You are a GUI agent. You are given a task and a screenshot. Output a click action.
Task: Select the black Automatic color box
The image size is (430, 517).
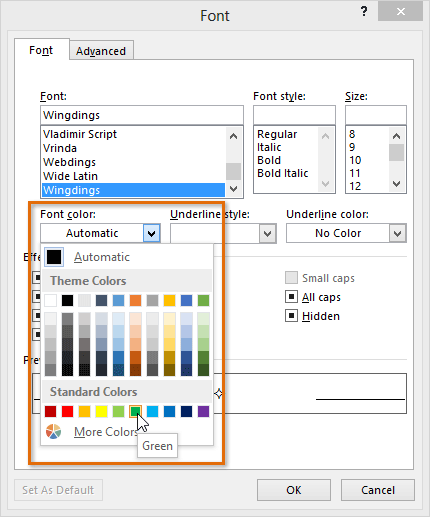(54, 257)
